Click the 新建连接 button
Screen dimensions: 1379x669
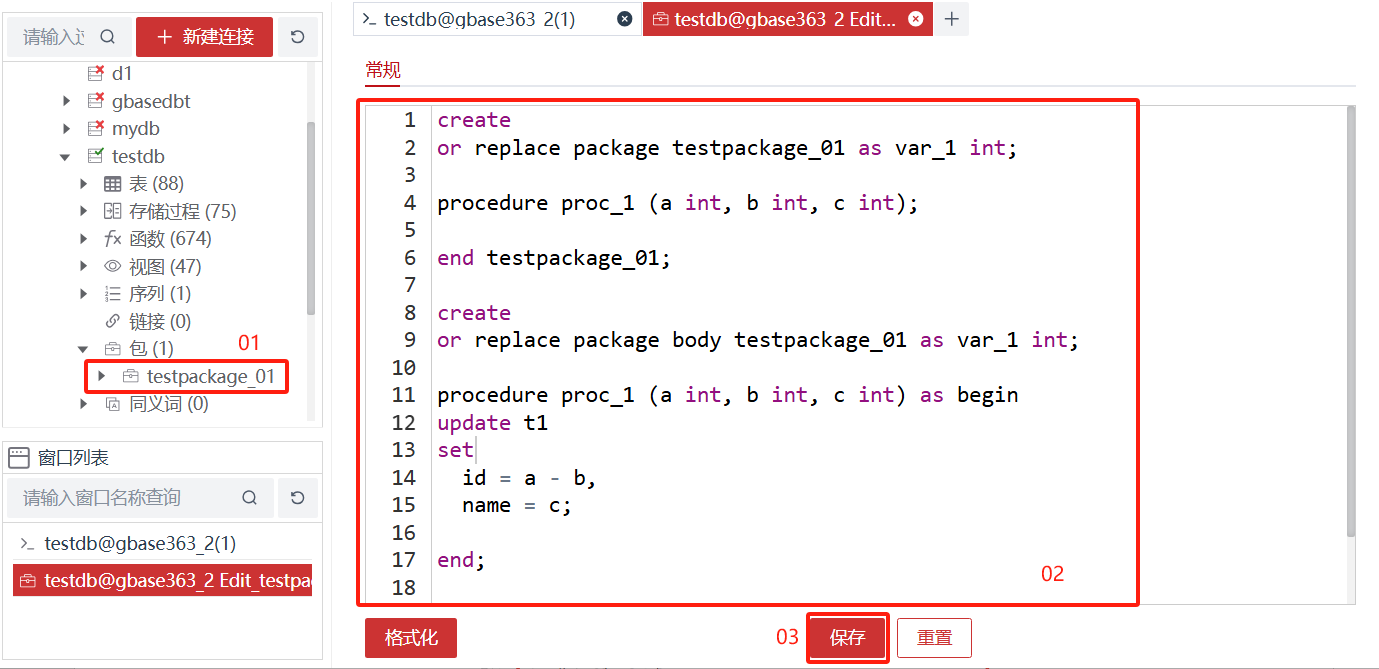[x=204, y=37]
